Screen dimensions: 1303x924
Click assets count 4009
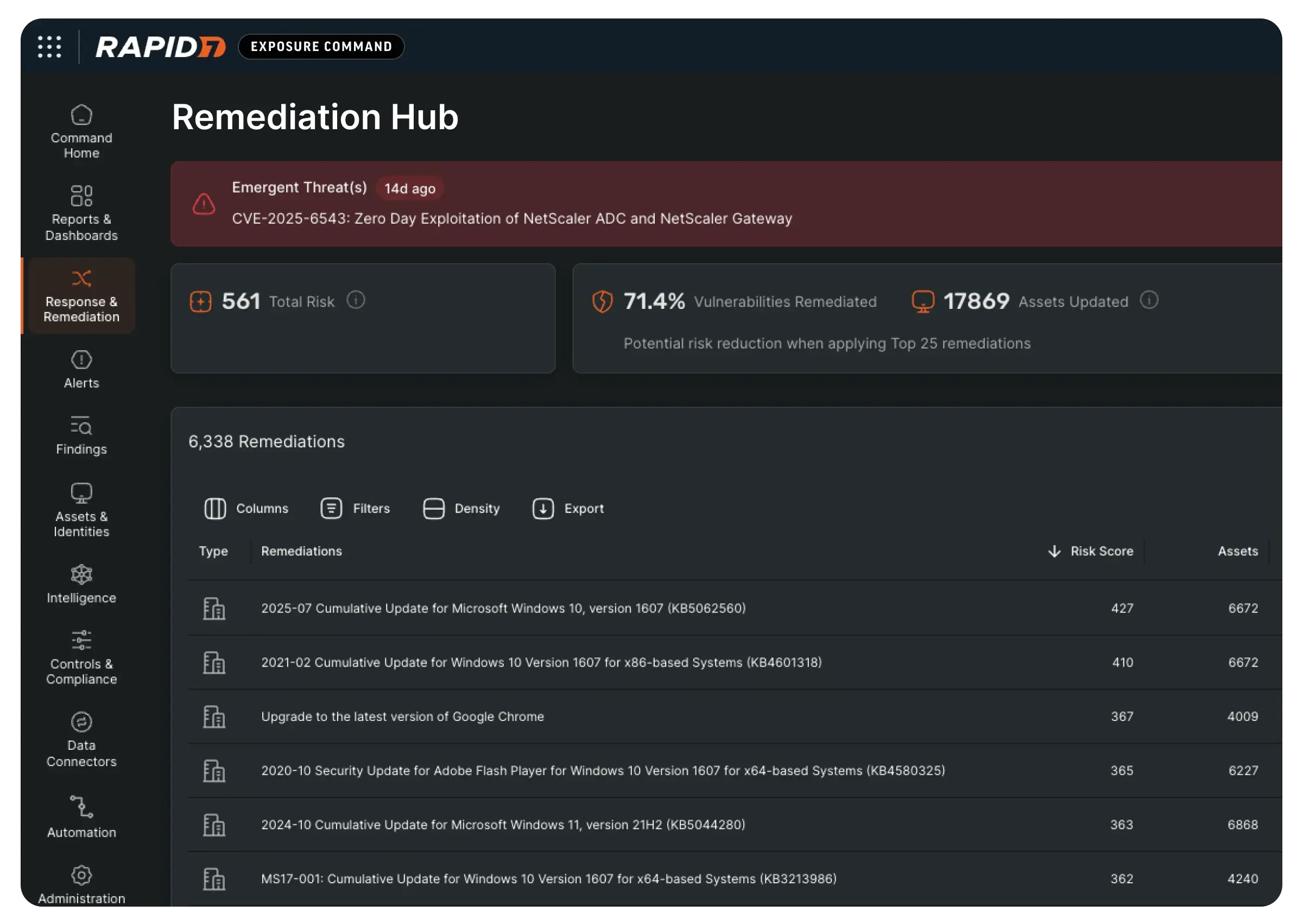click(1242, 716)
